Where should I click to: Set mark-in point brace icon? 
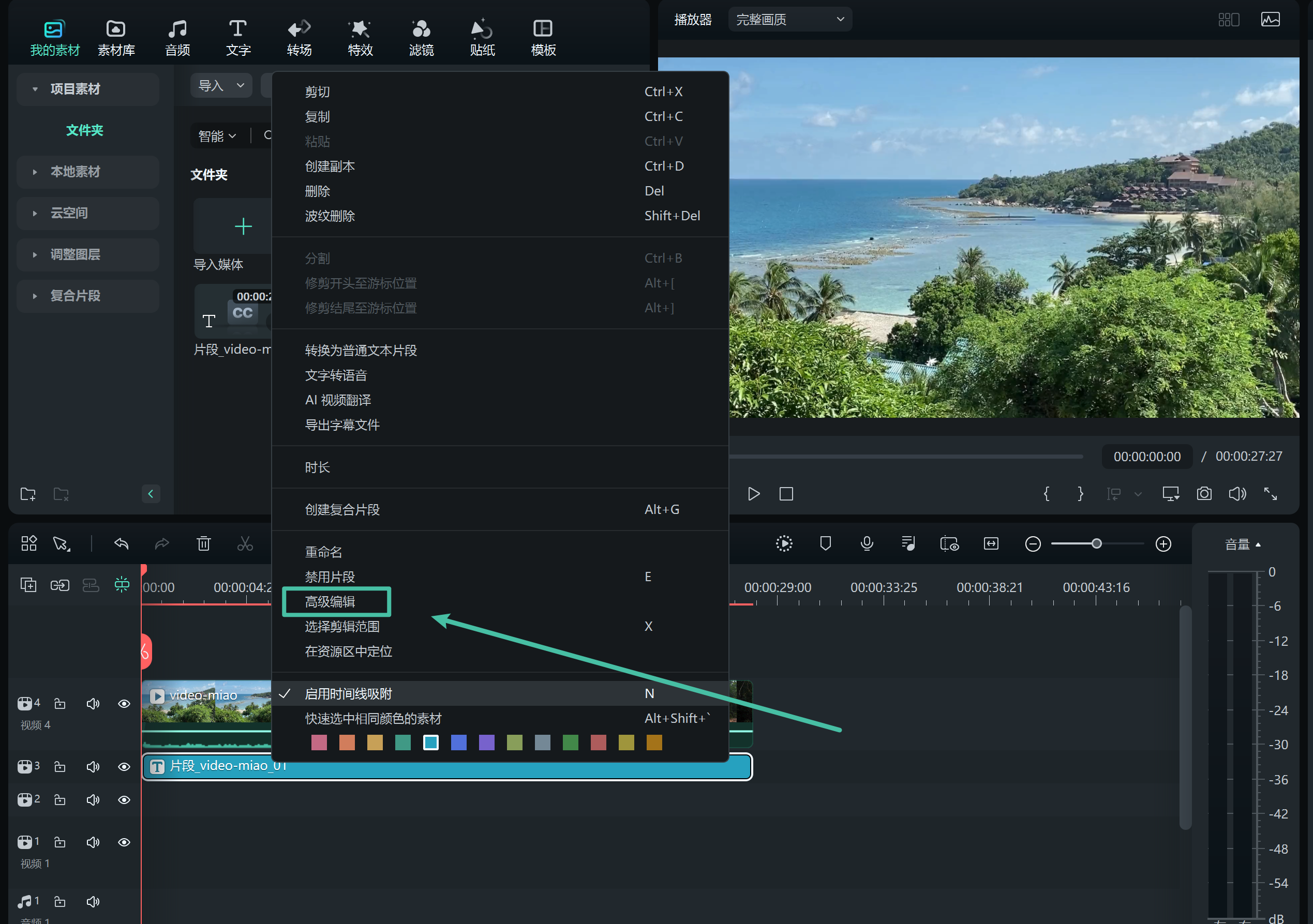click(x=1047, y=494)
